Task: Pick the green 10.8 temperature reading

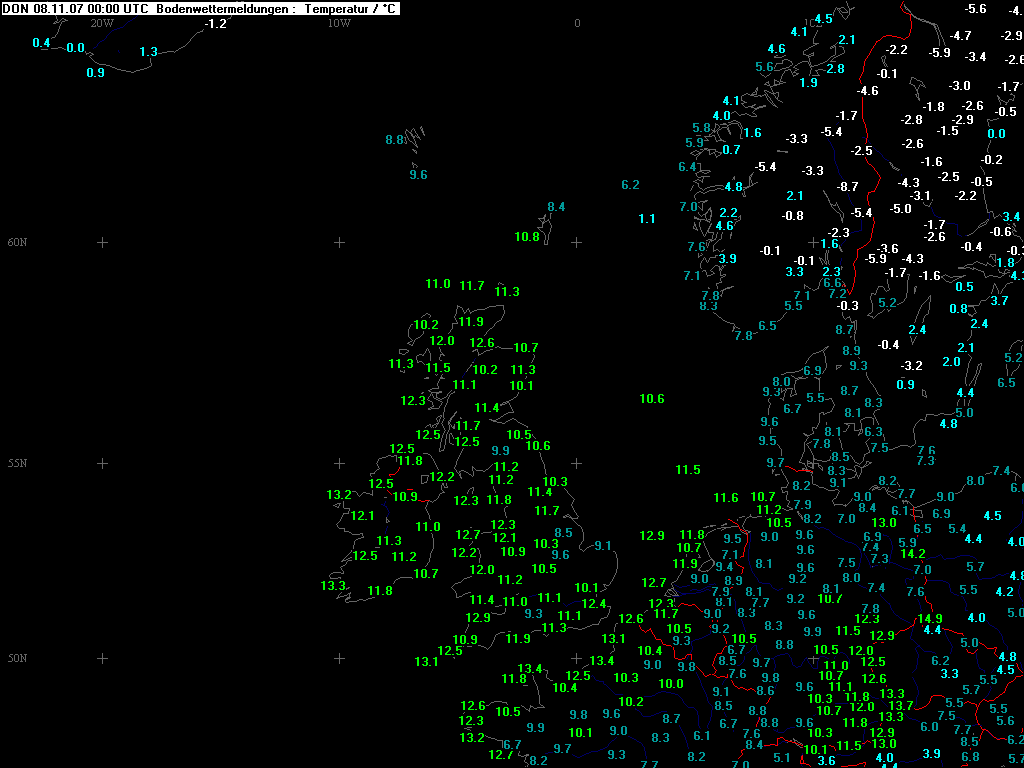Action: click(527, 237)
